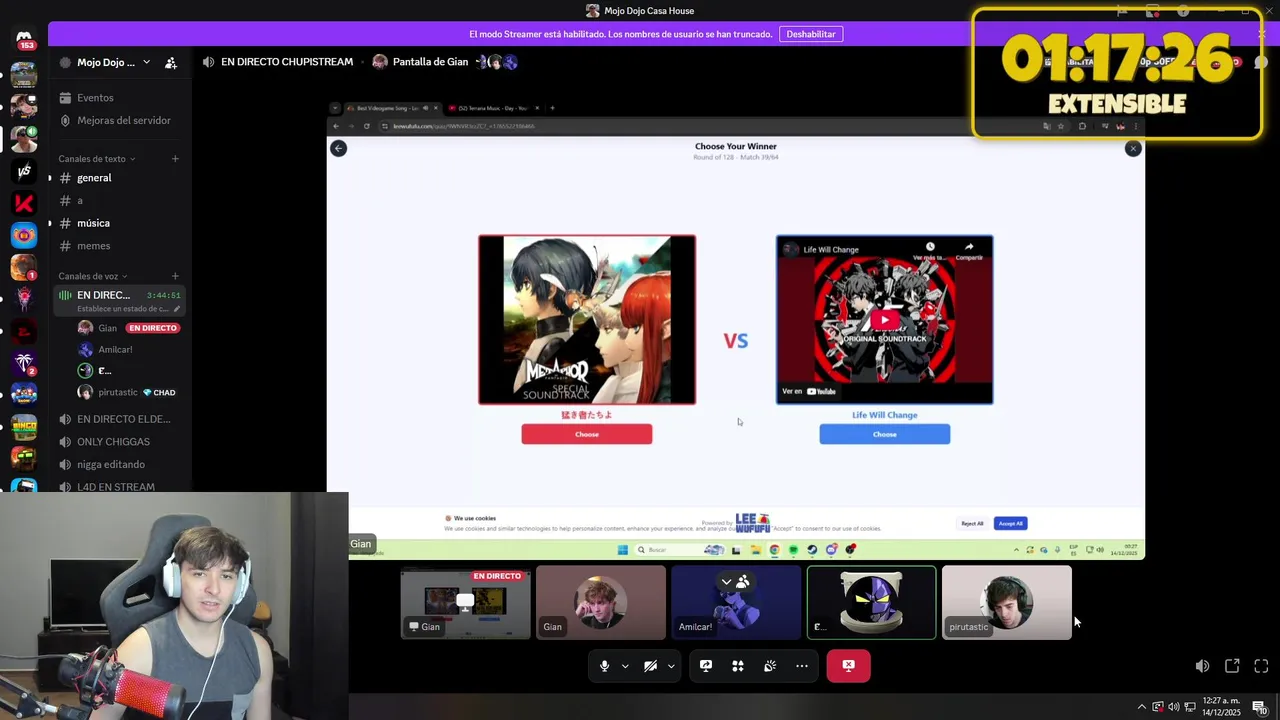Click Reject All cookies button
Screen dimensions: 1280x720
[x=972, y=523]
